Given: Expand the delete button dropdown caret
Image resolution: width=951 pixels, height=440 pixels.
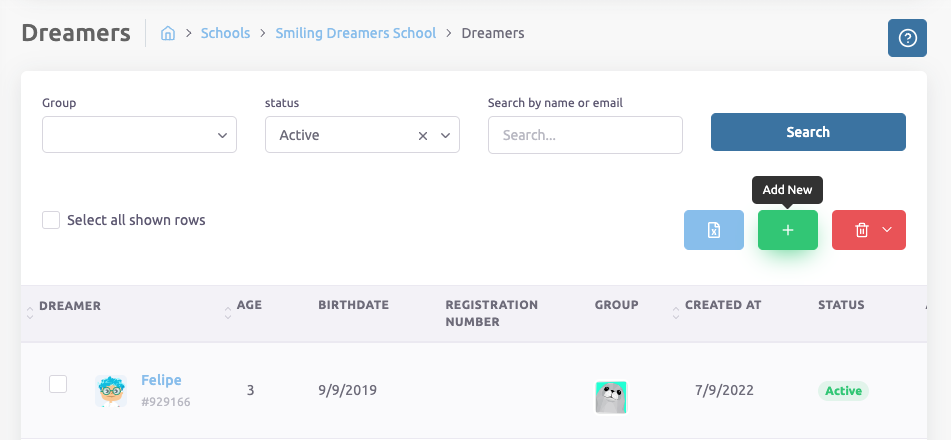Looking at the screenshot, I should [887, 230].
